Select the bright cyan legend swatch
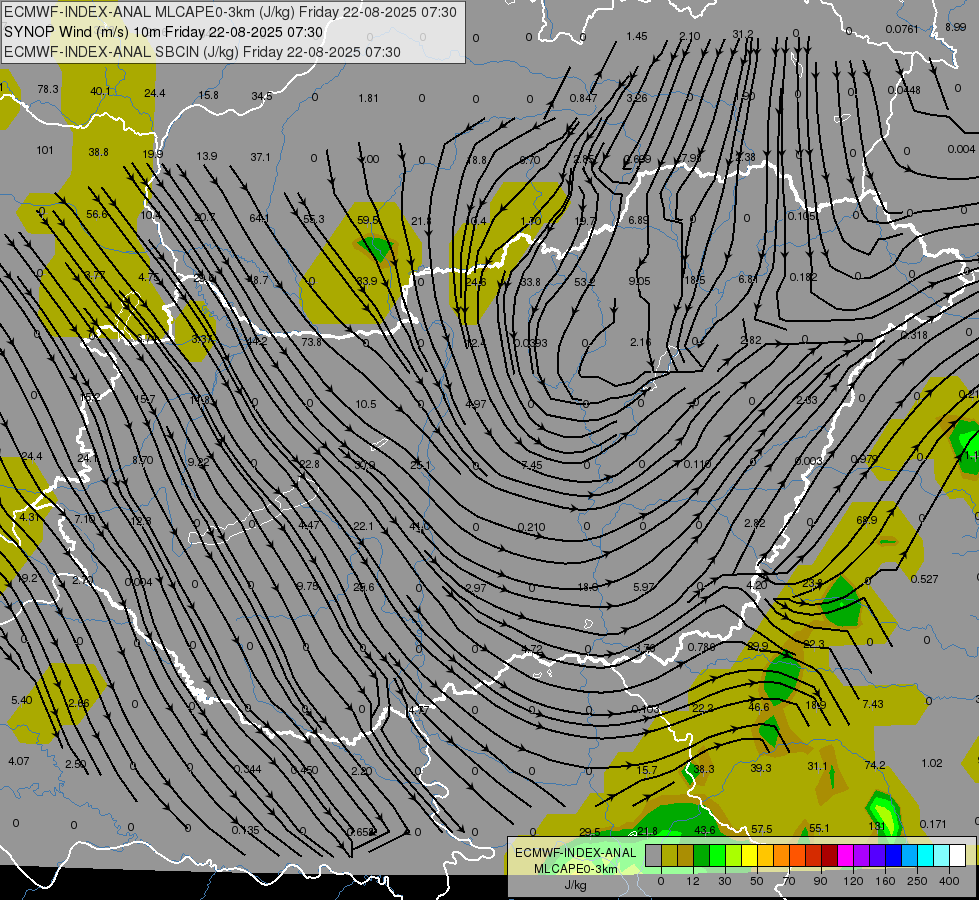Viewport: 979px width, 900px height. point(927,856)
